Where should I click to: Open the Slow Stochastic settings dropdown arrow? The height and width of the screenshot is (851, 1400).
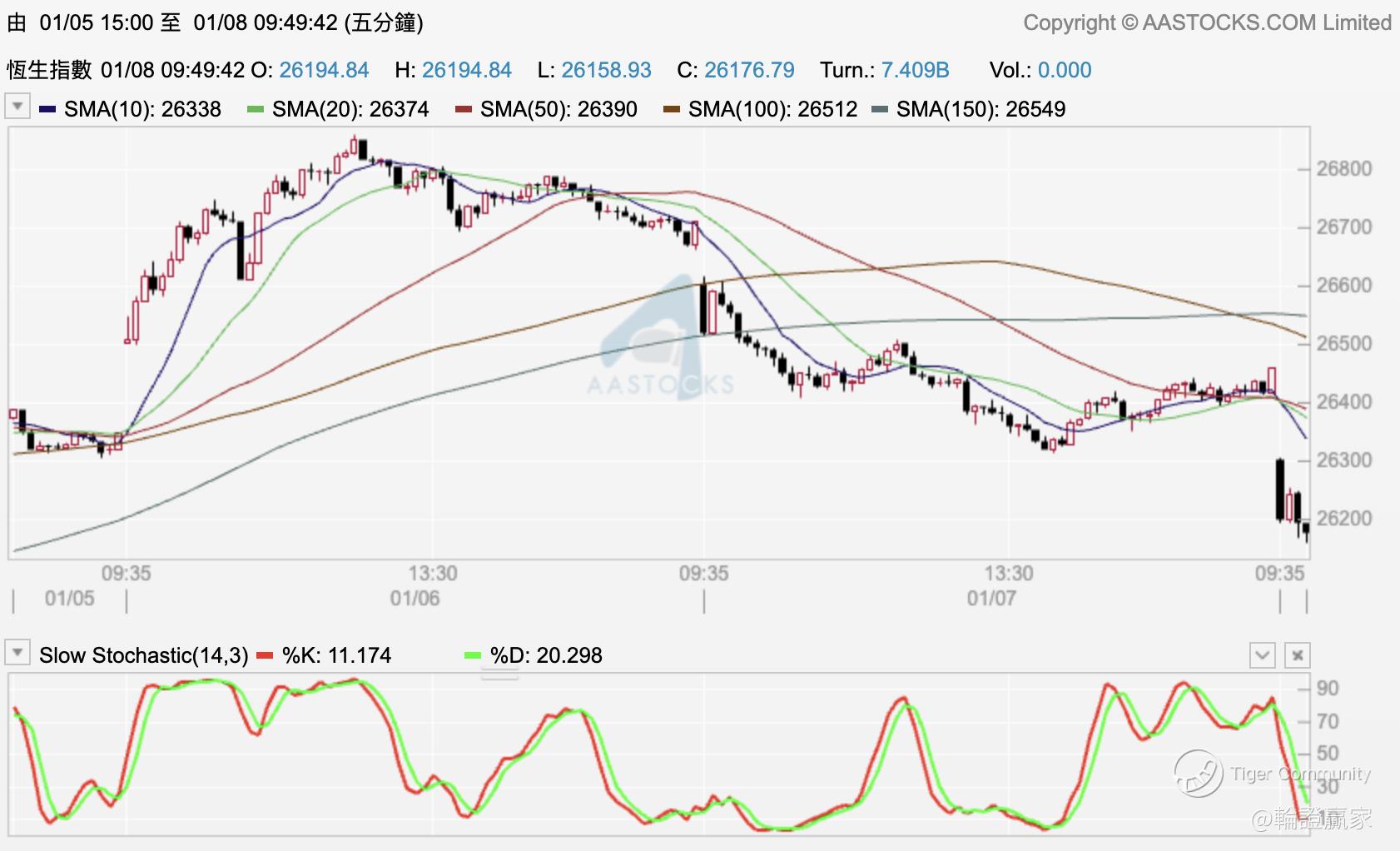[17, 654]
